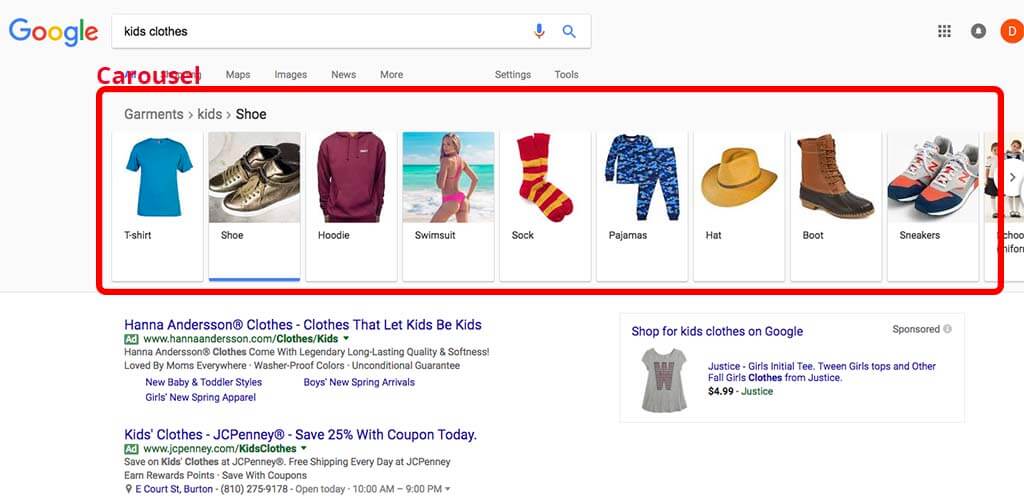The width and height of the screenshot is (1024, 500).
Task: Open the notifications bell icon
Action: pos(978,31)
